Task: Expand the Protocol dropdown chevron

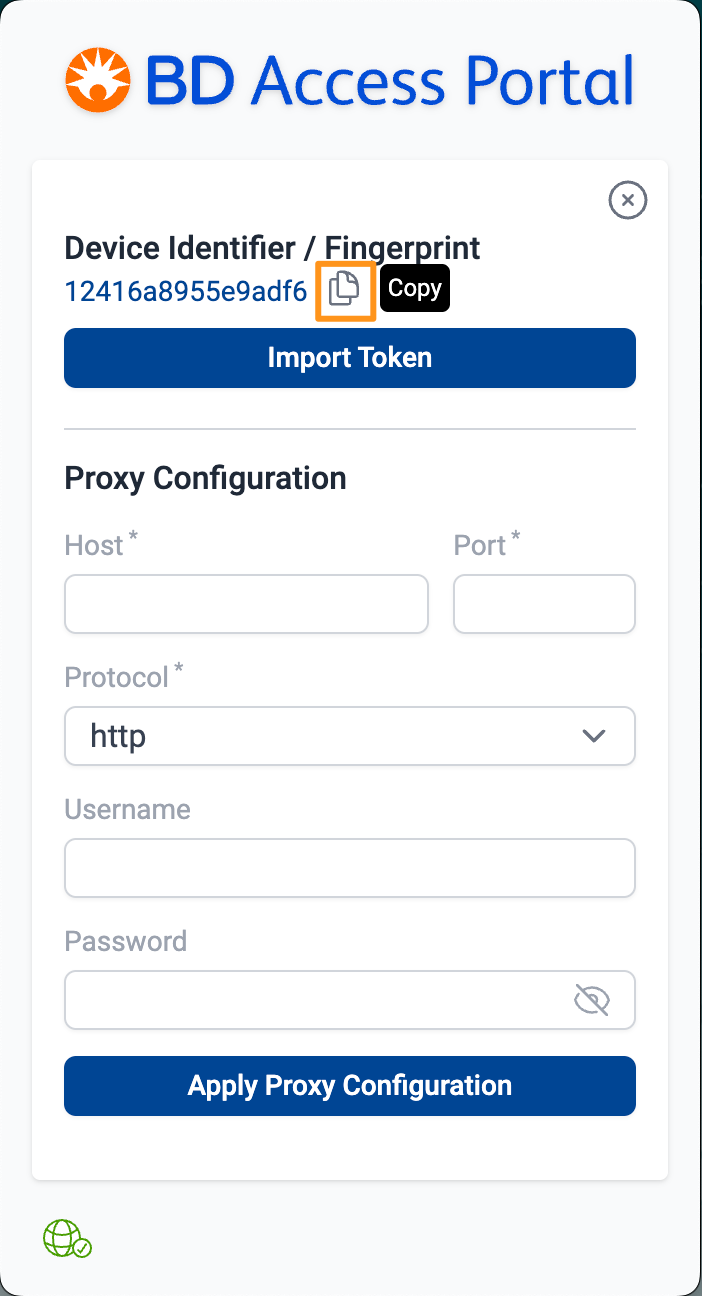Action: click(594, 736)
